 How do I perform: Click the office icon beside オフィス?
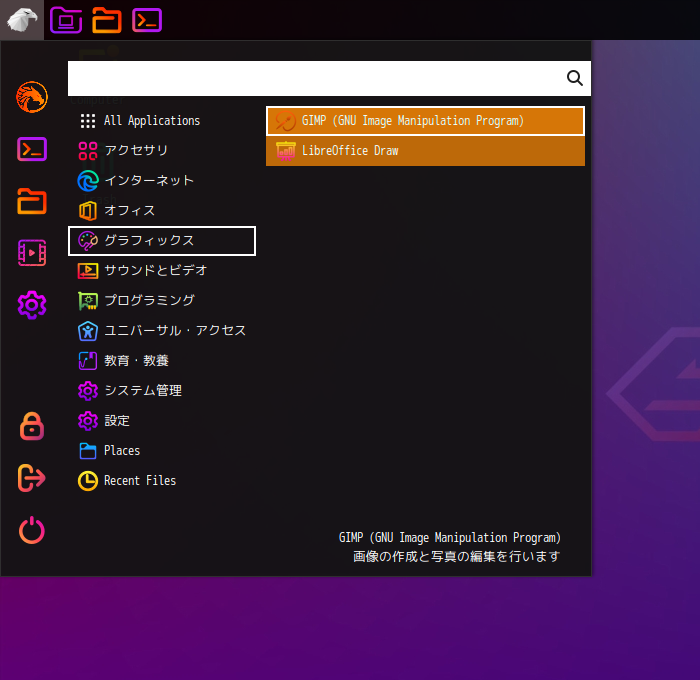88,211
